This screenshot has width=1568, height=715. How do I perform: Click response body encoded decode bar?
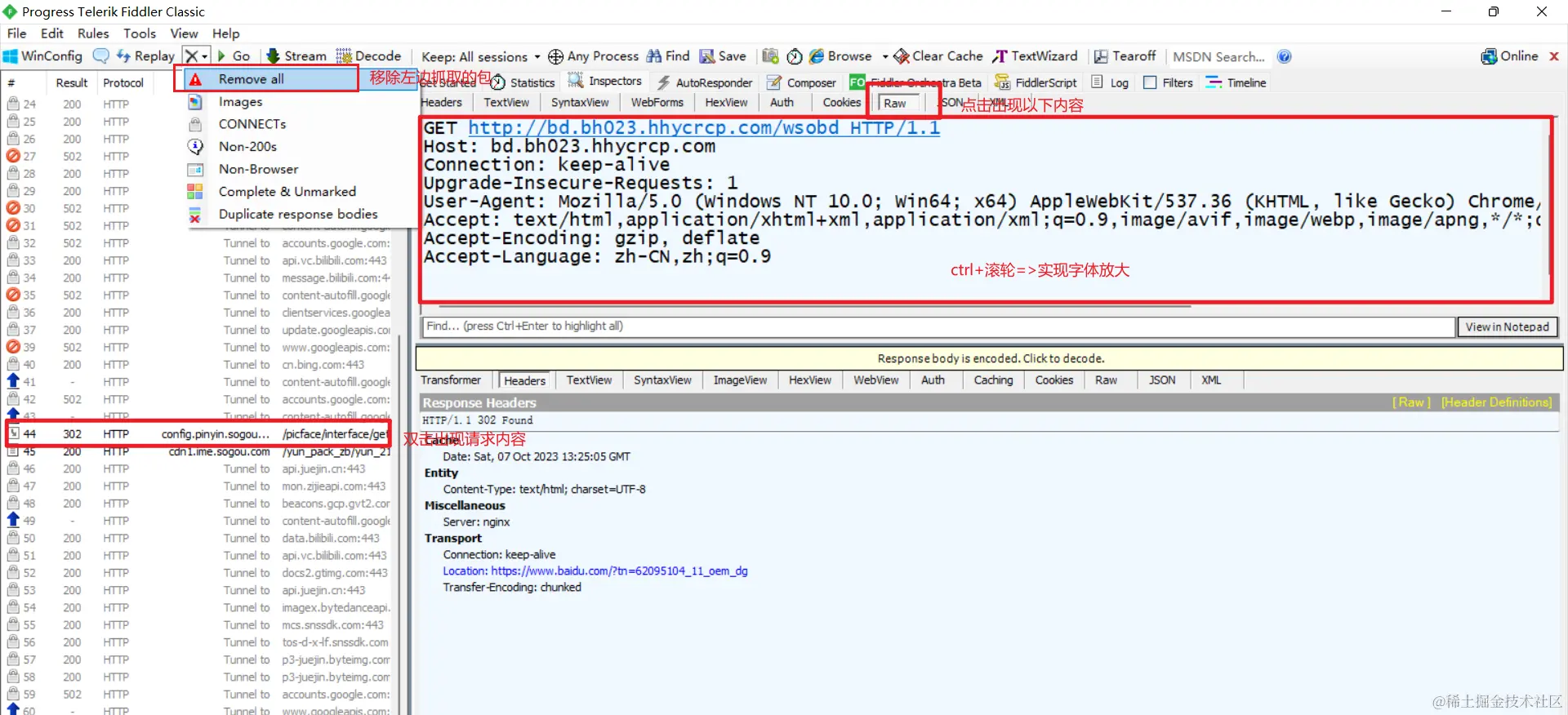[x=990, y=358]
